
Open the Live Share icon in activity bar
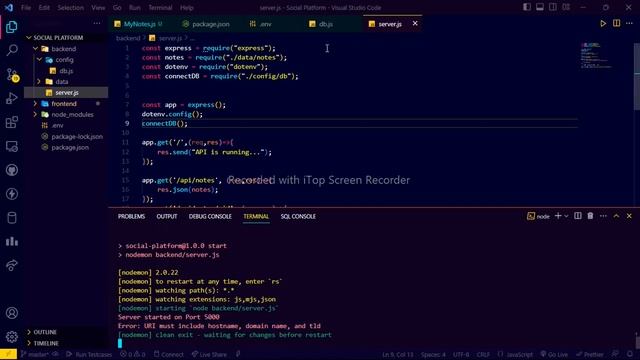pos(12,265)
